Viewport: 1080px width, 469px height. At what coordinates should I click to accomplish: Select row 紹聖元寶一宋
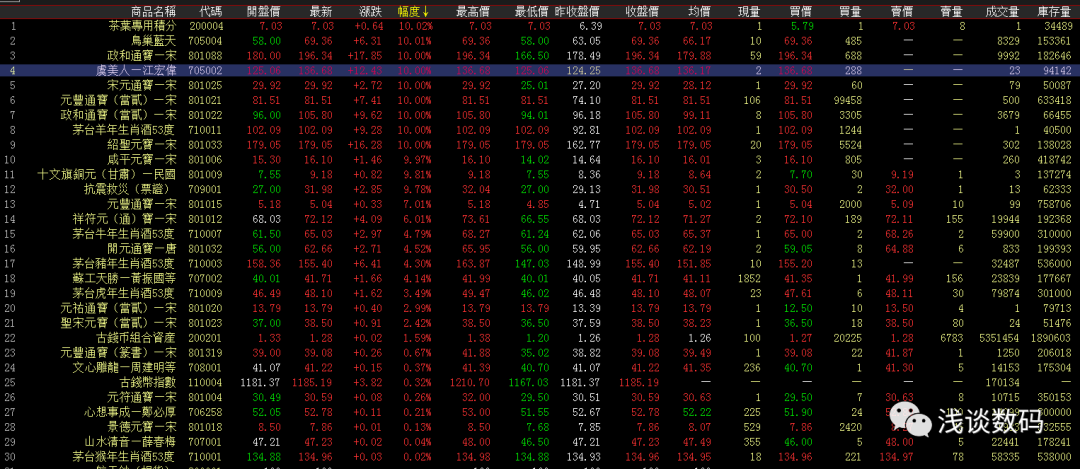(x=540, y=145)
